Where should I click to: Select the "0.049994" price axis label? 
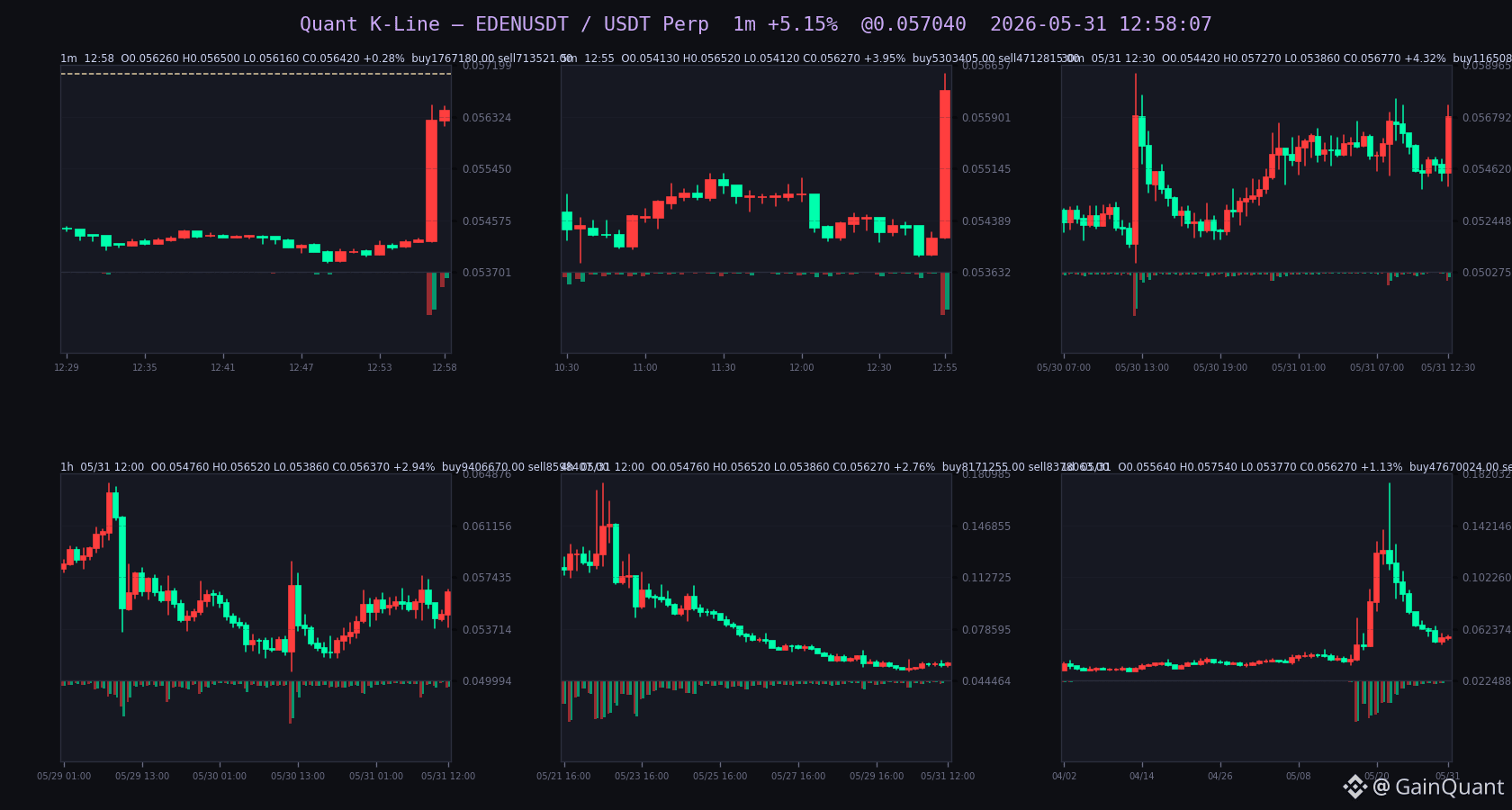click(487, 681)
